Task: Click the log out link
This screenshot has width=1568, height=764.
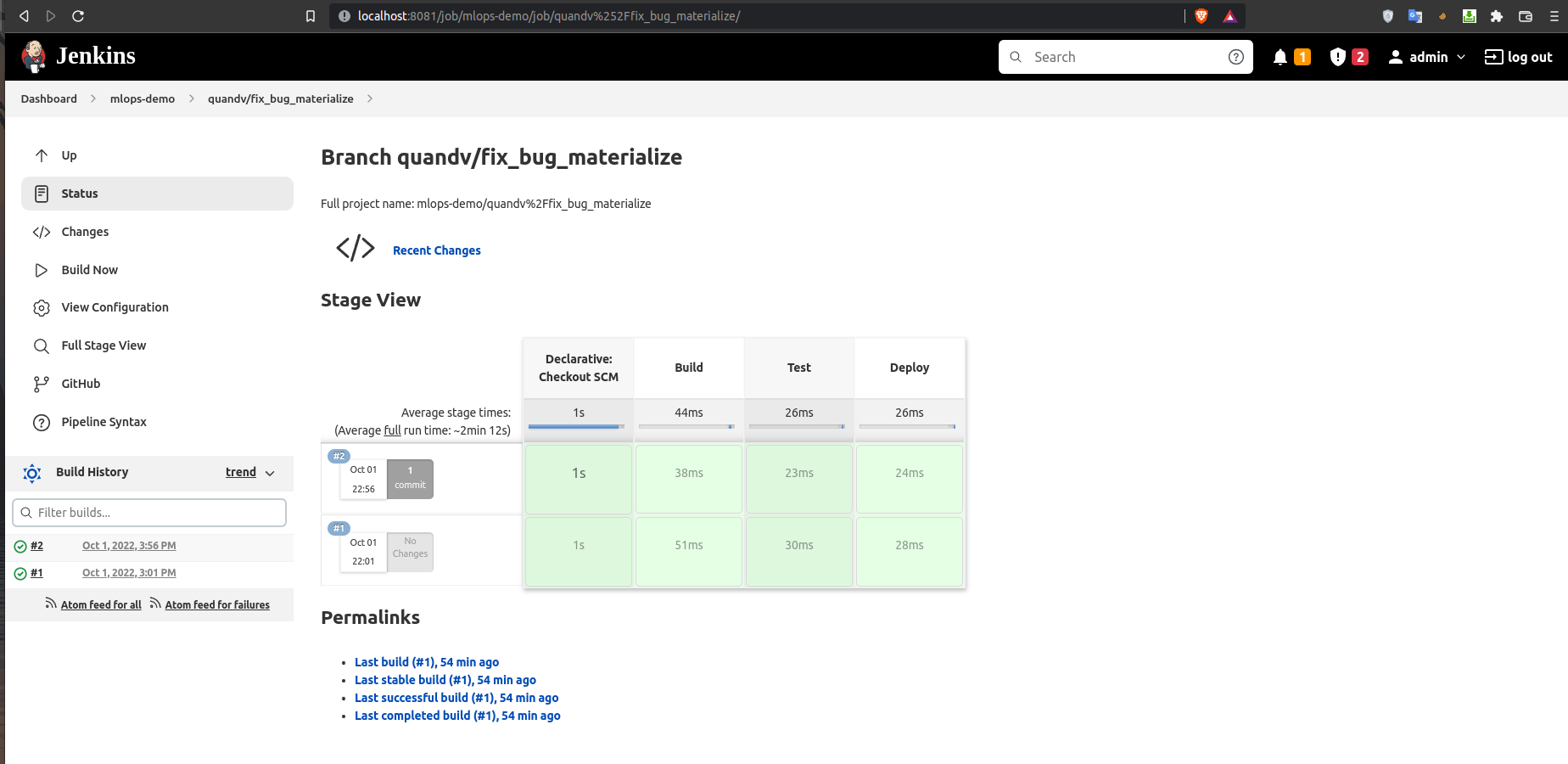Action: pos(1518,57)
